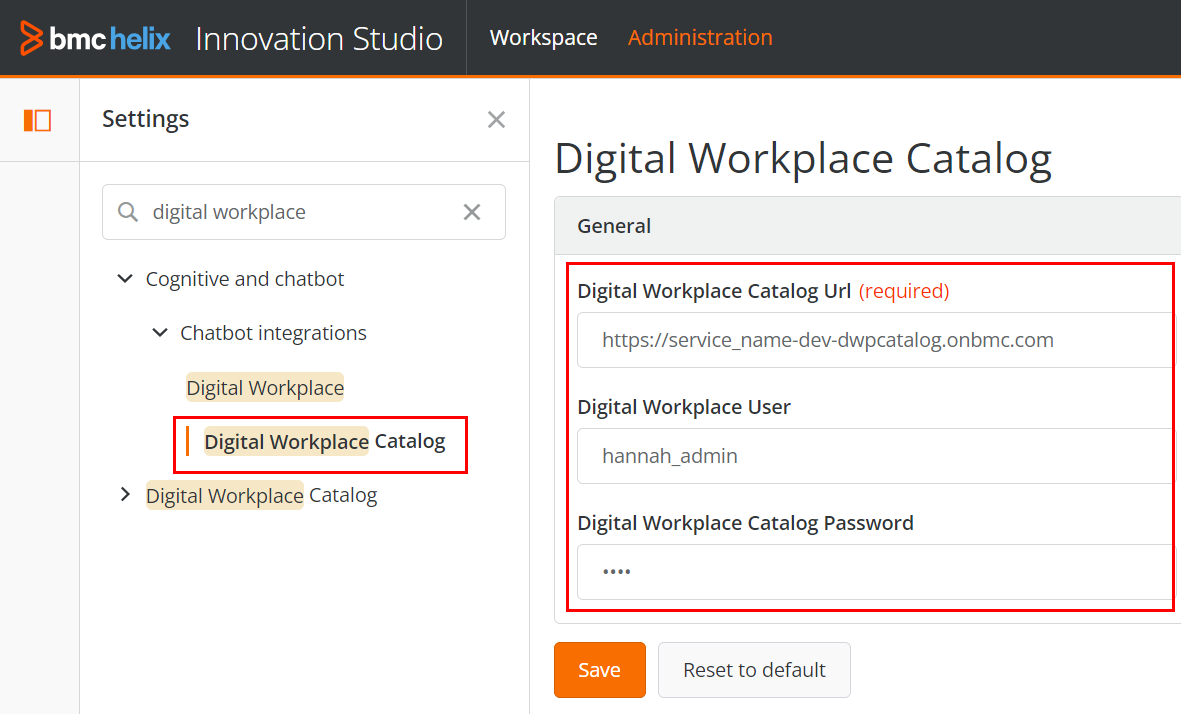Select the Chatbot integrations label
This screenshot has height=714, width=1181.
click(273, 333)
